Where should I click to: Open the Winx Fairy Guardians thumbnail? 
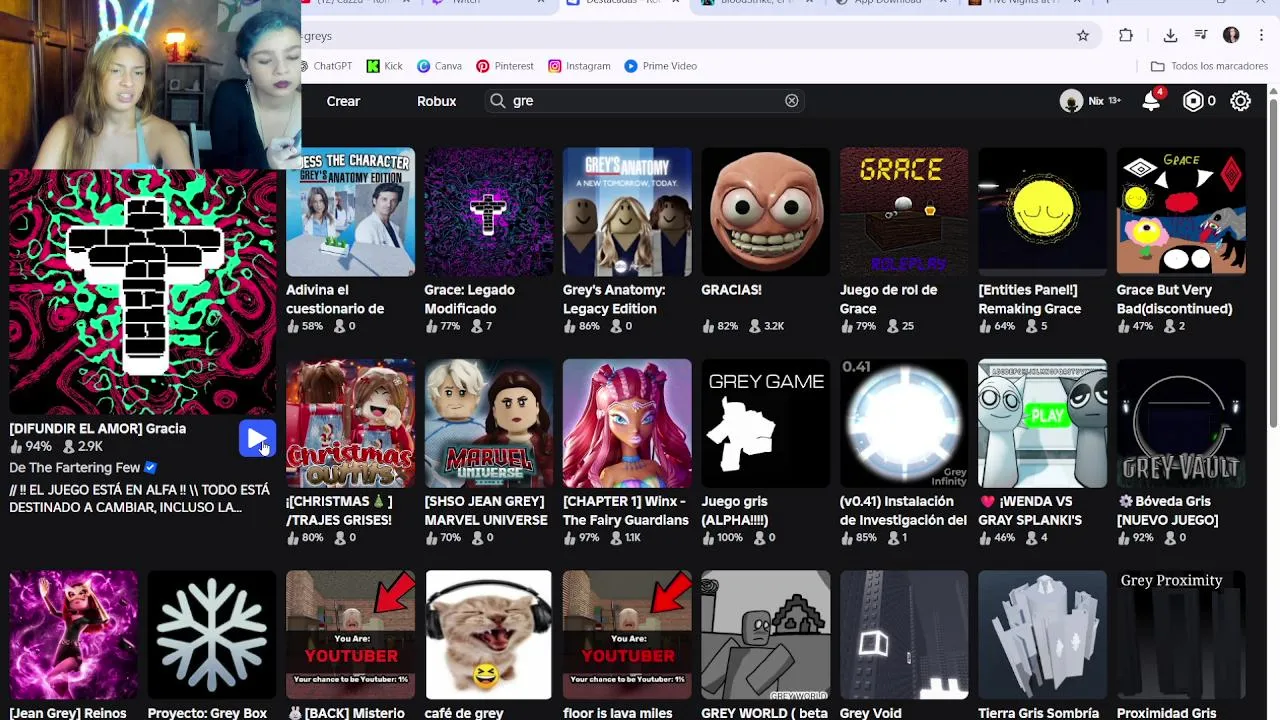(x=627, y=423)
